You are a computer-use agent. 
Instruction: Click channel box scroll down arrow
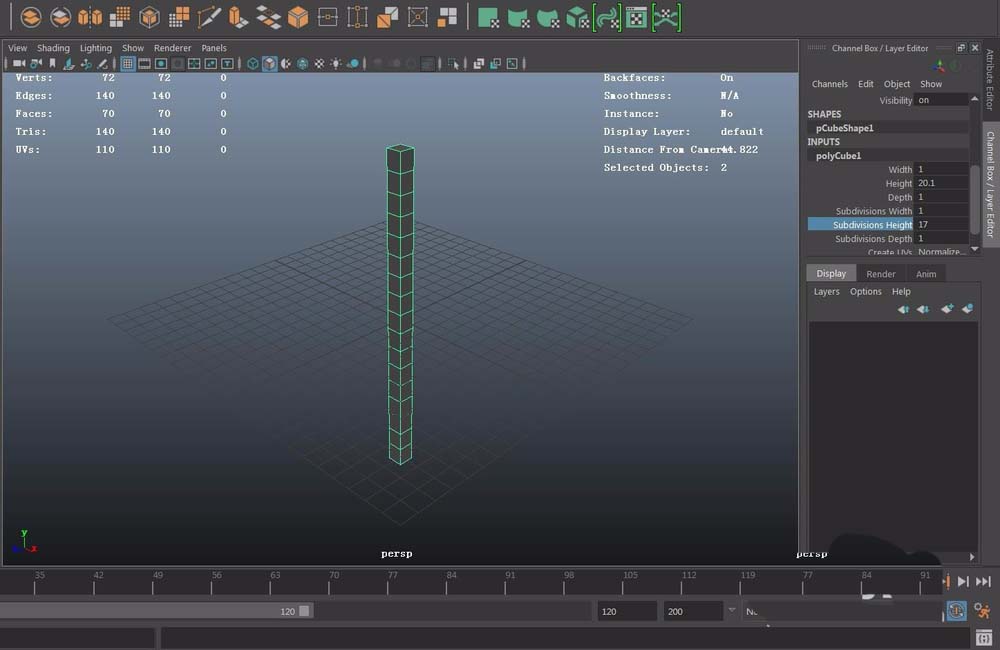tap(974, 249)
